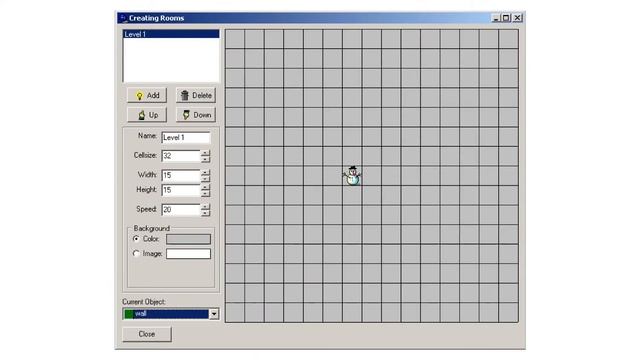The image size is (640, 360).
Task: Open the Current Object dropdown arrow
Action: coord(214,314)
